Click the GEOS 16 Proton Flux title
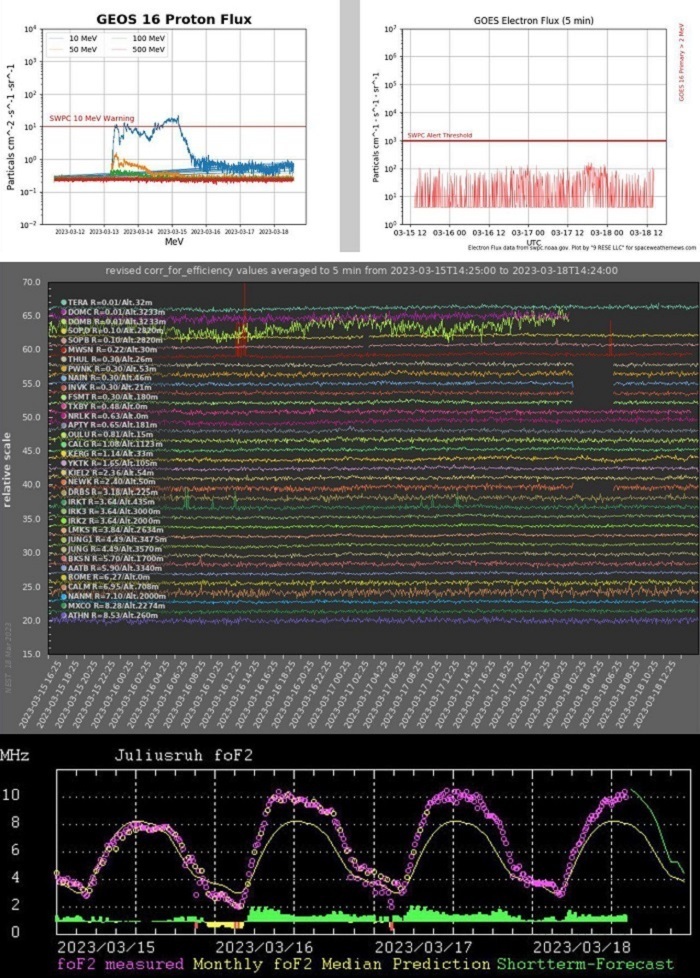700x978 pixels. (174, 18)
